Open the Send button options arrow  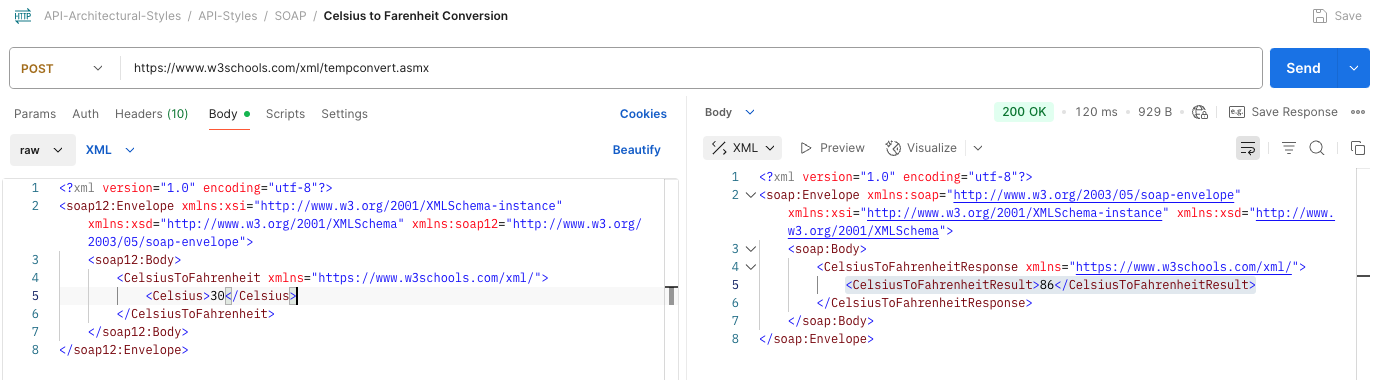tap(1353, 68)
